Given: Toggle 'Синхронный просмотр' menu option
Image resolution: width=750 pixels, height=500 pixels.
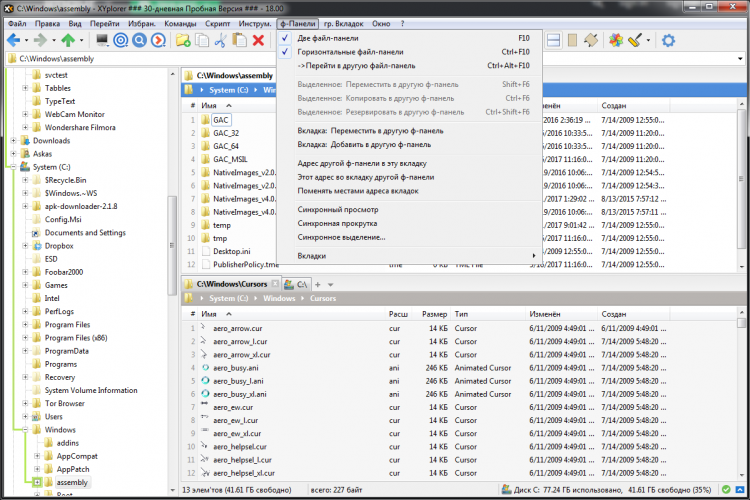Looking at the screenshot, I should click(409, 210).
